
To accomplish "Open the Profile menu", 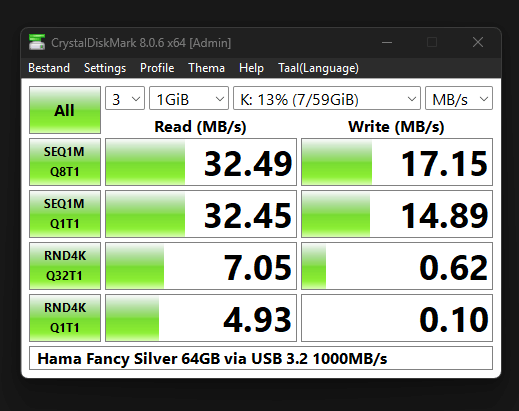I will (x=157, y=68).
